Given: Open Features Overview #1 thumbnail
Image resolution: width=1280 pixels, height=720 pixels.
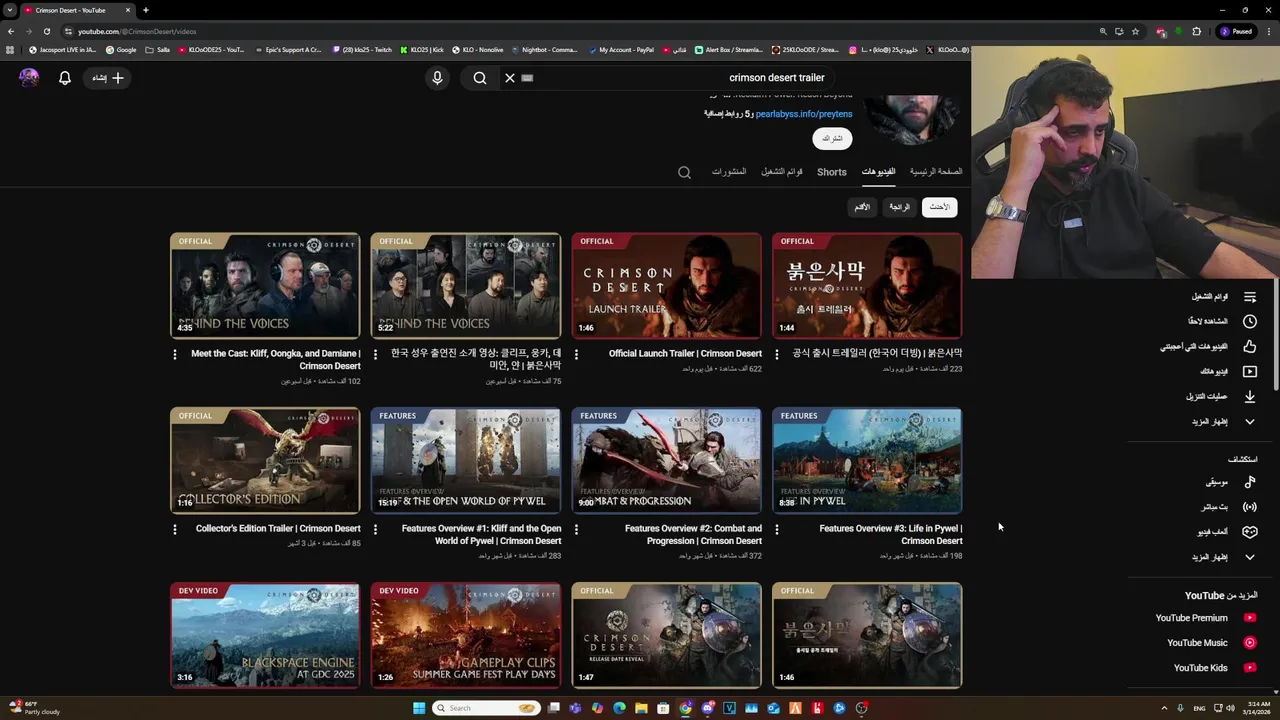Looking at the screenshot, I should point(466,461).
